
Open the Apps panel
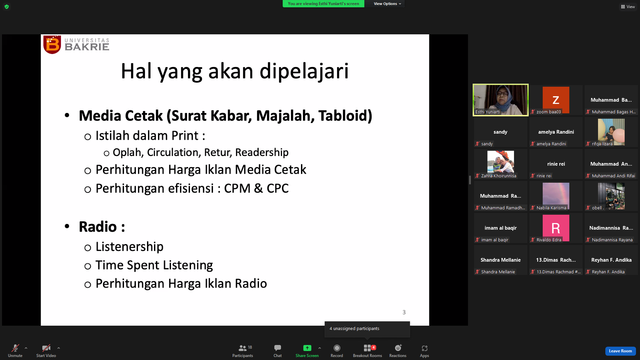424,350
